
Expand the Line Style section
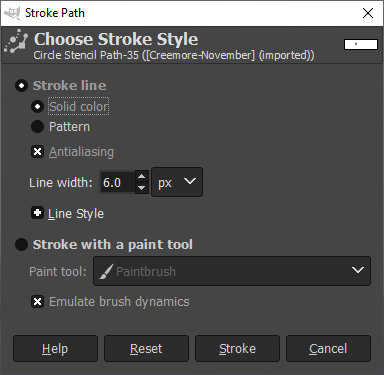click(37, 213)
